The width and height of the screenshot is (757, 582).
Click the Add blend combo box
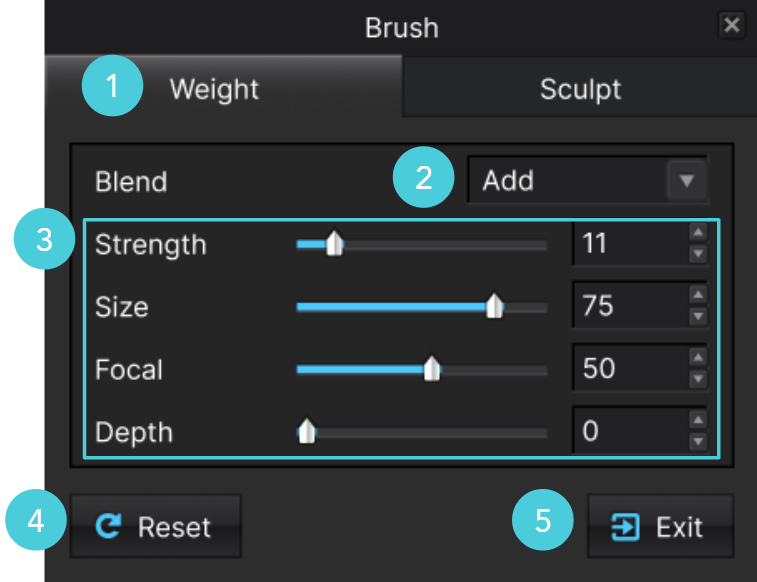(x=587, y=180)
